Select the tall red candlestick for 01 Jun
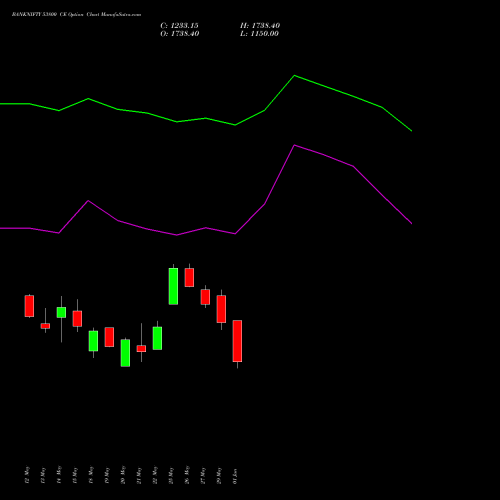 pos(237,341)
